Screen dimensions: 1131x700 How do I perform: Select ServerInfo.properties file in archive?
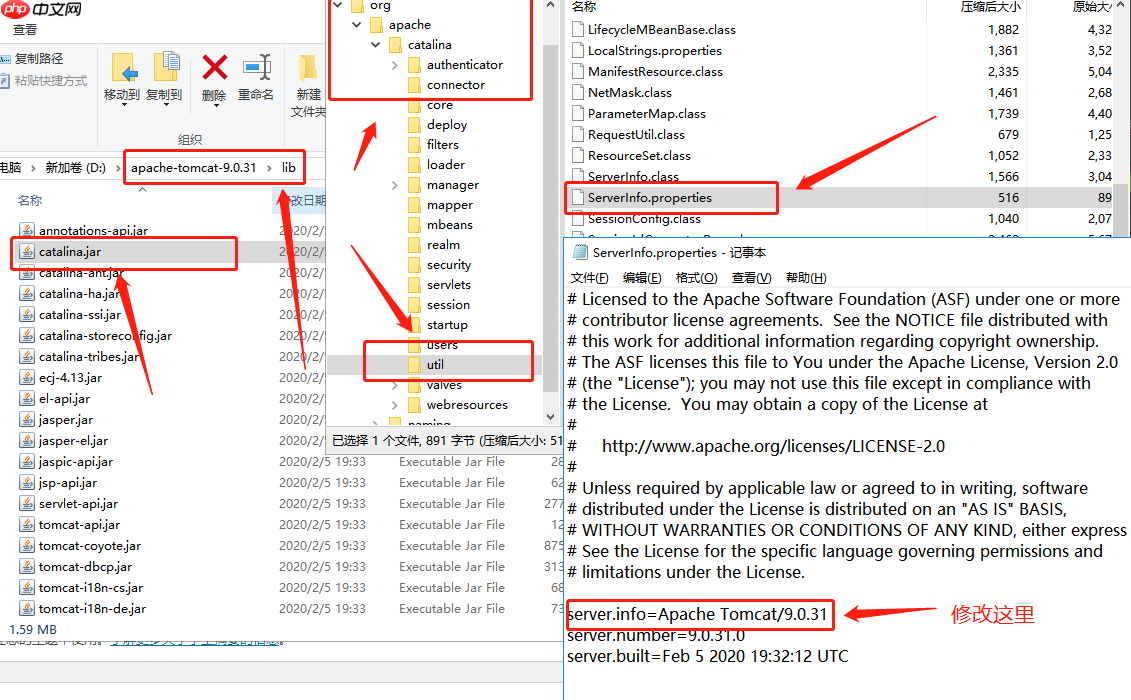point(649,198)
